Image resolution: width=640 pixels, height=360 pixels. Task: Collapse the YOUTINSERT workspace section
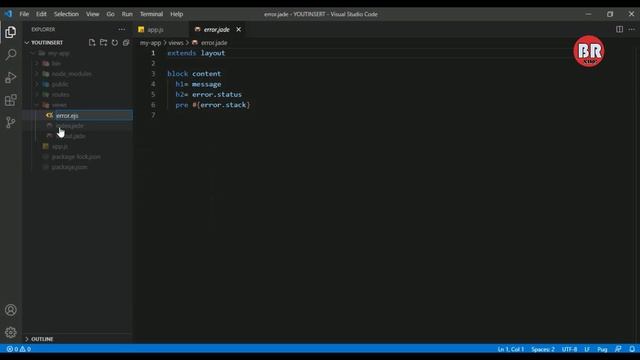[x=47, y=42]
